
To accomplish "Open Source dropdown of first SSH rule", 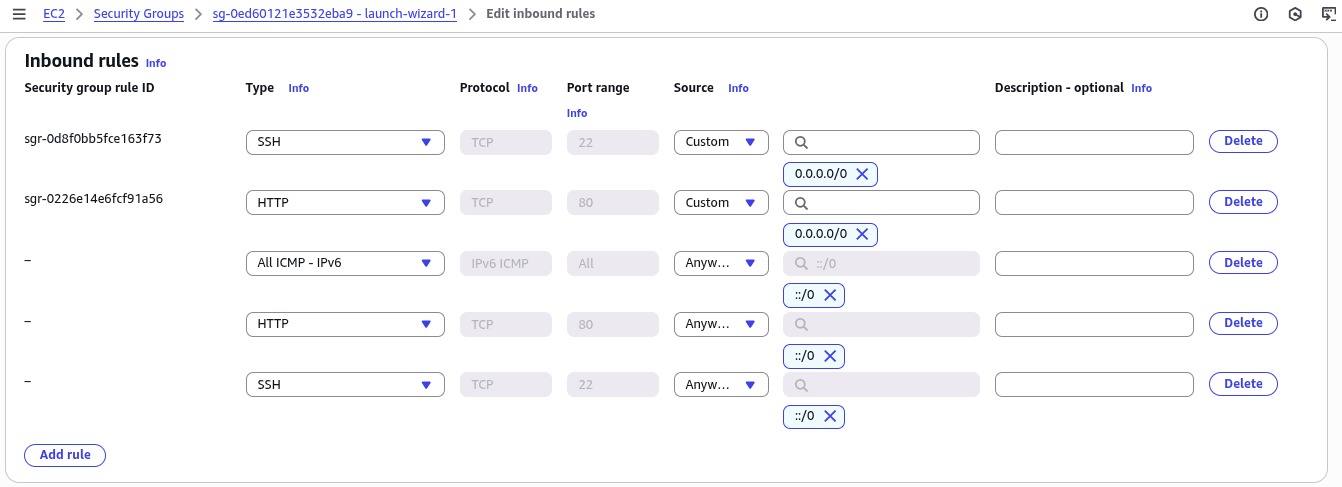I will click(721, 142).
